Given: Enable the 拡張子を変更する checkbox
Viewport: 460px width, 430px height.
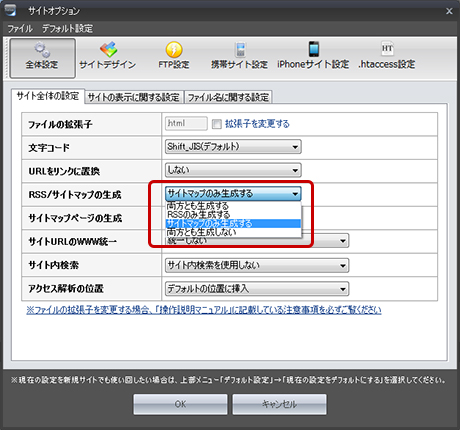Looking at the screenshot, I should pyautogui.click(x=217, y=124).
